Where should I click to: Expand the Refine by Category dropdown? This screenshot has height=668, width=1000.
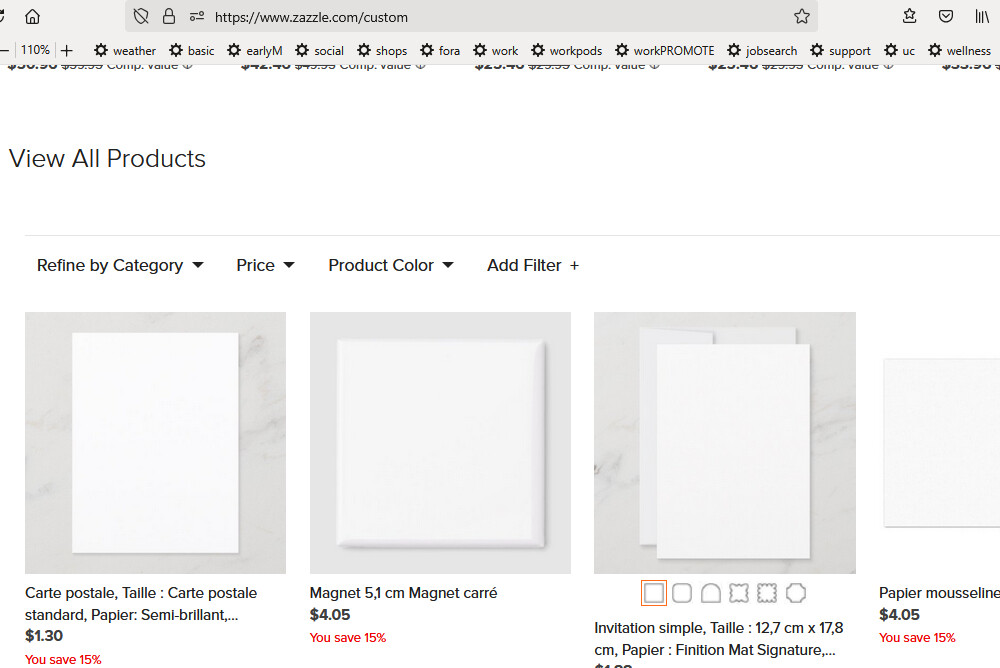[120, 265]
